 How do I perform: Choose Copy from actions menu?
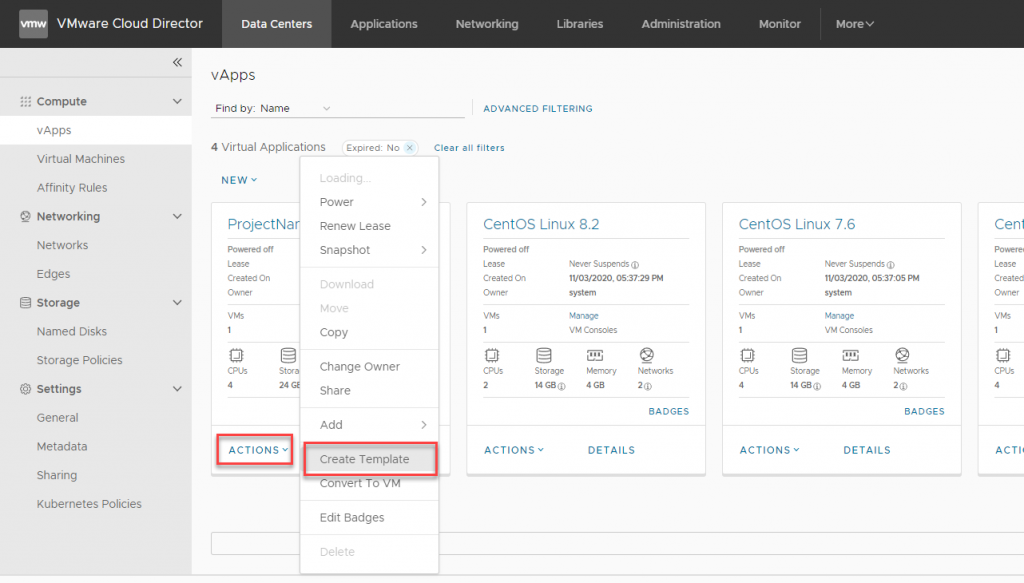(x=369, y=332)
